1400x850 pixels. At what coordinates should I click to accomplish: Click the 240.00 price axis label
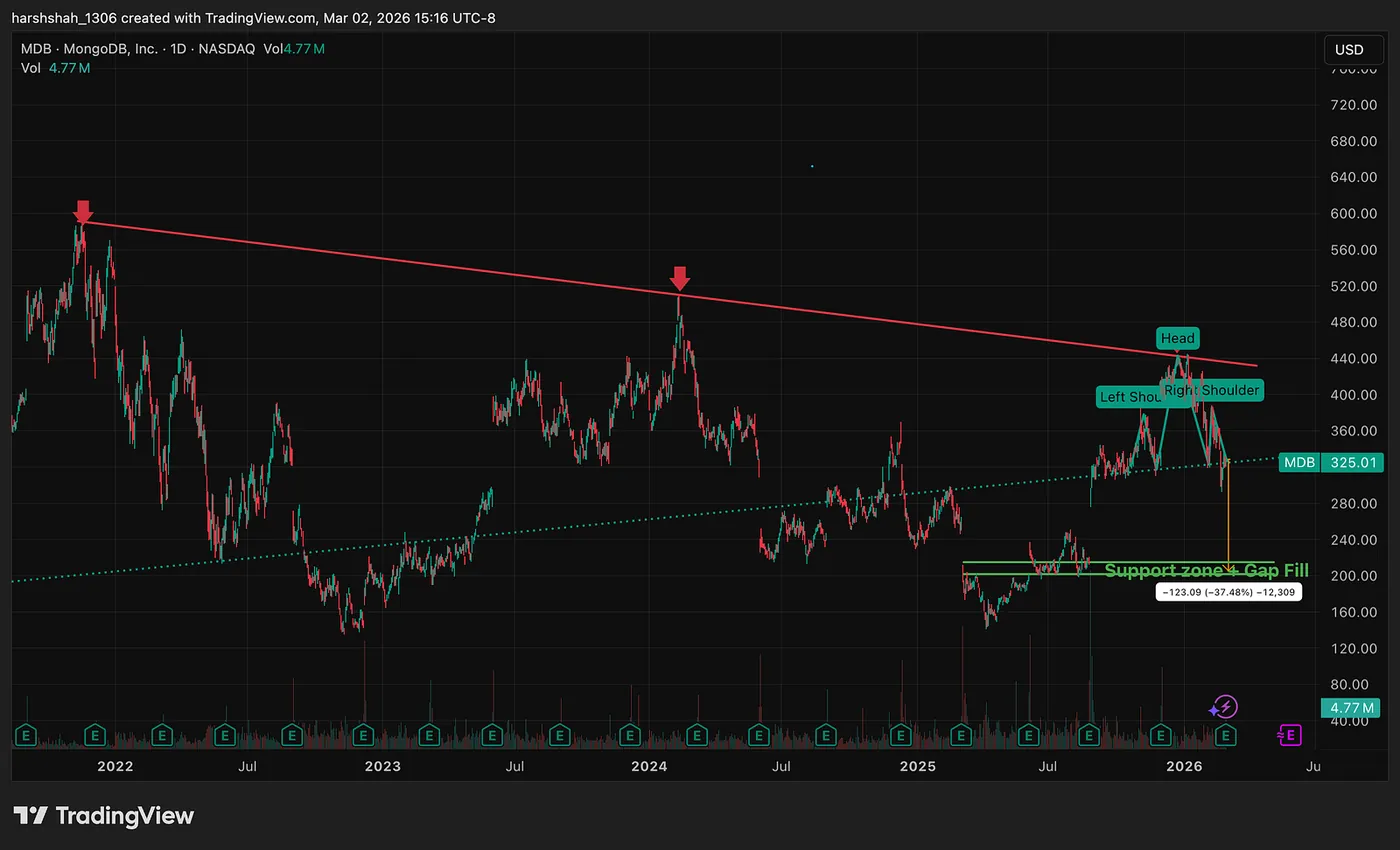tap(1355, 539)
